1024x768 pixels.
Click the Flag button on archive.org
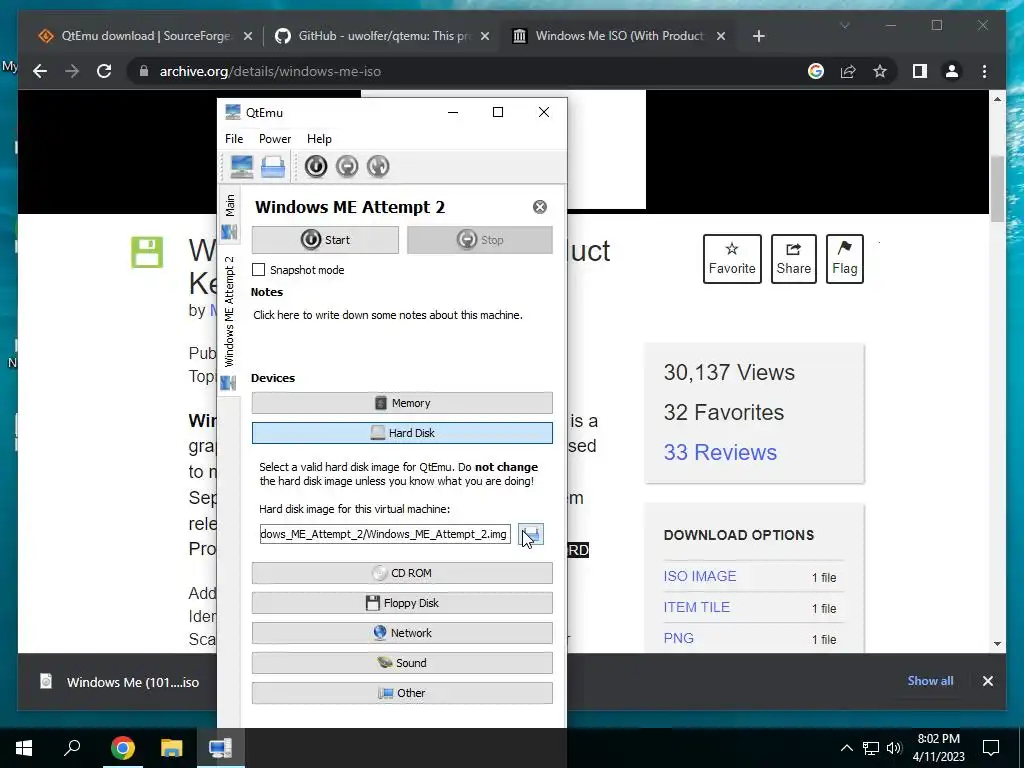click(x=844, y=259)
